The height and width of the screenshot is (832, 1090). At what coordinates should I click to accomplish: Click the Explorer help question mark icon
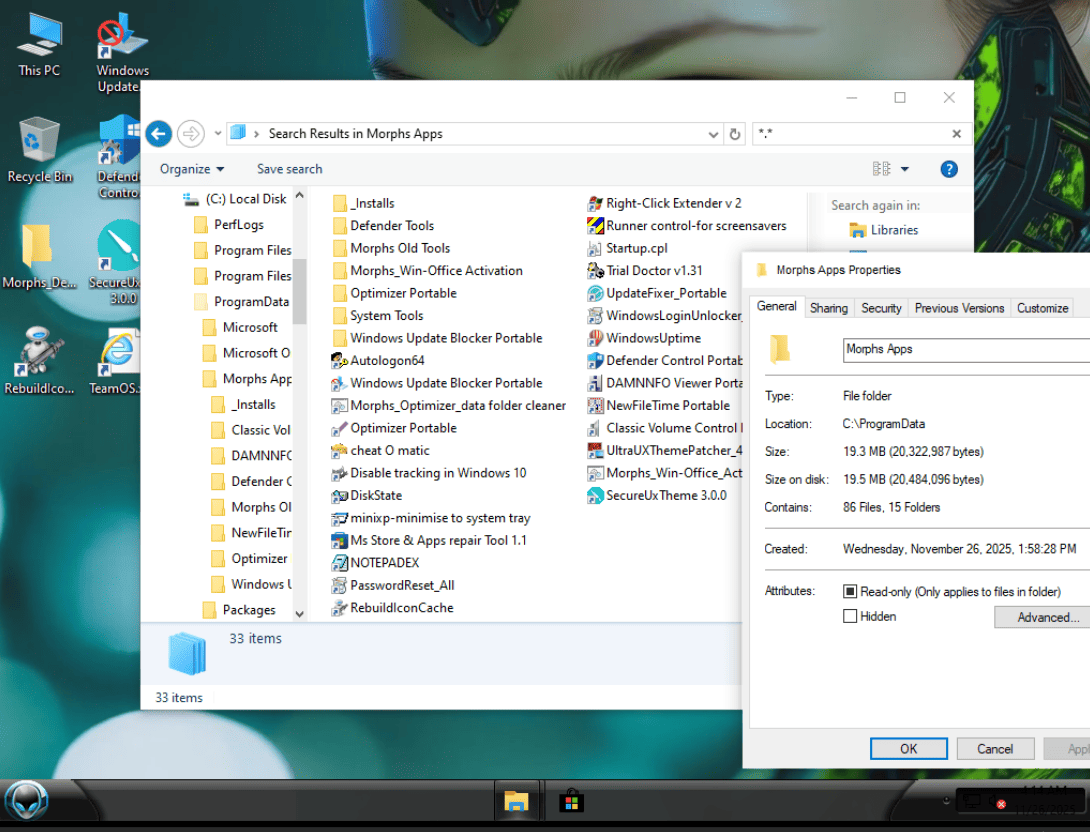949,169
